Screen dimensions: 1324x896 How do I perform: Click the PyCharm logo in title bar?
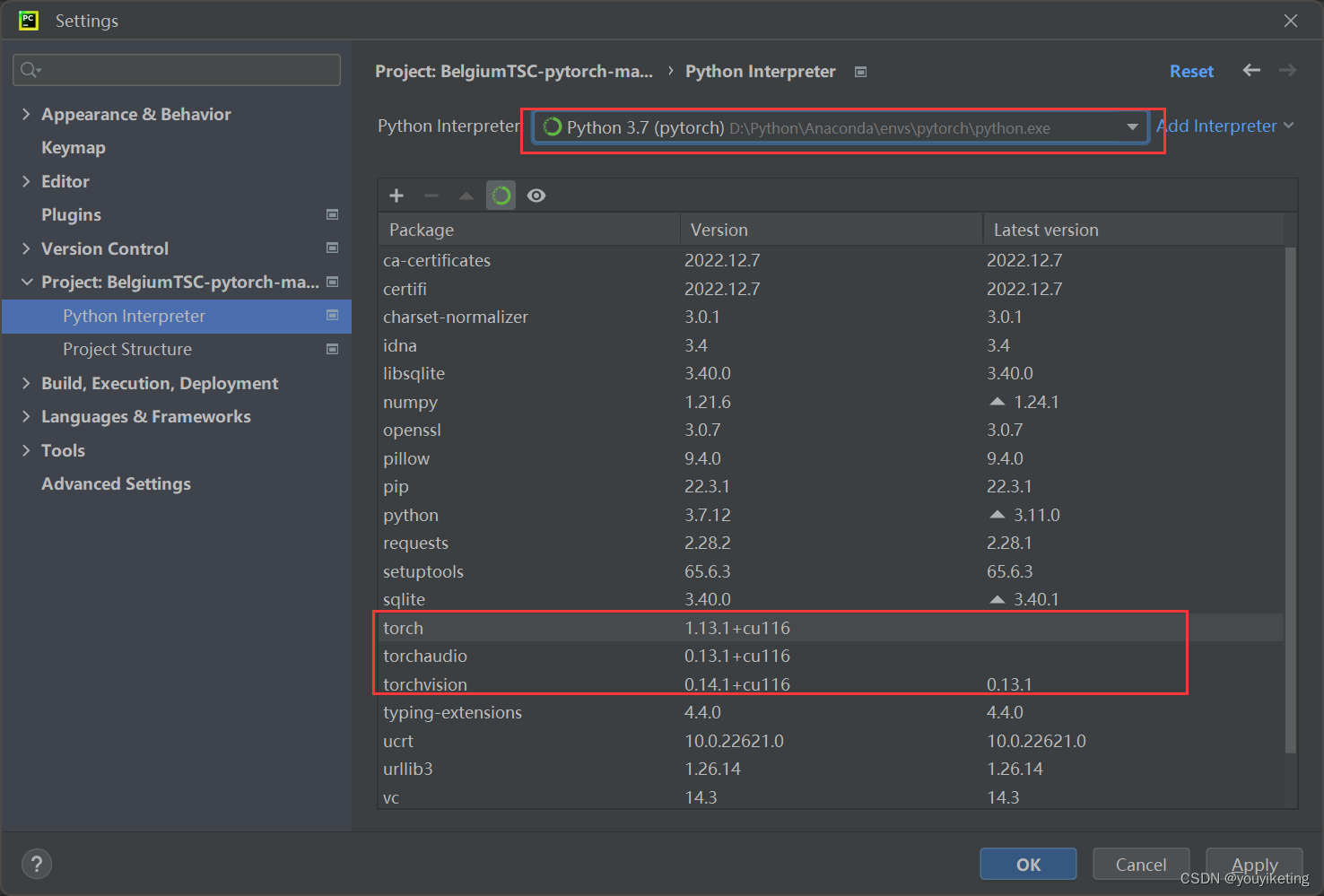click(x=29, y=20)
